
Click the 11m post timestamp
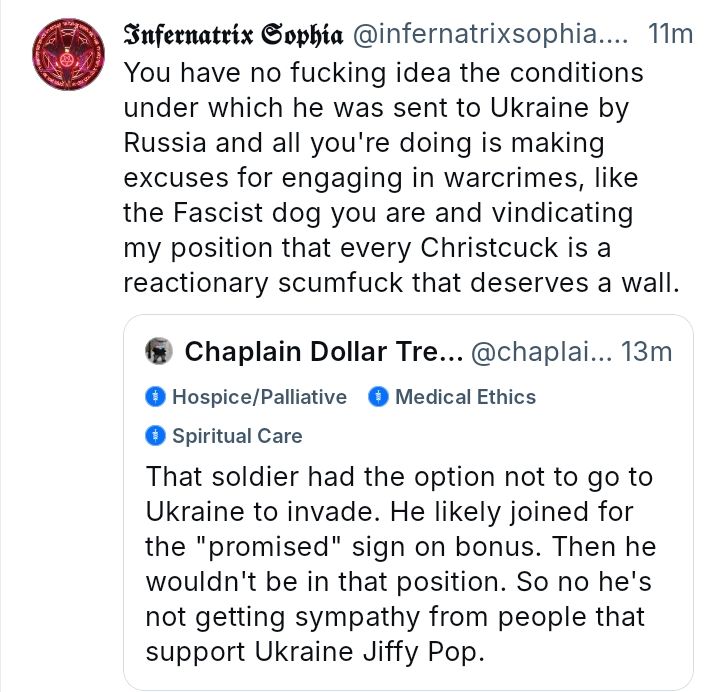[670, 34]
